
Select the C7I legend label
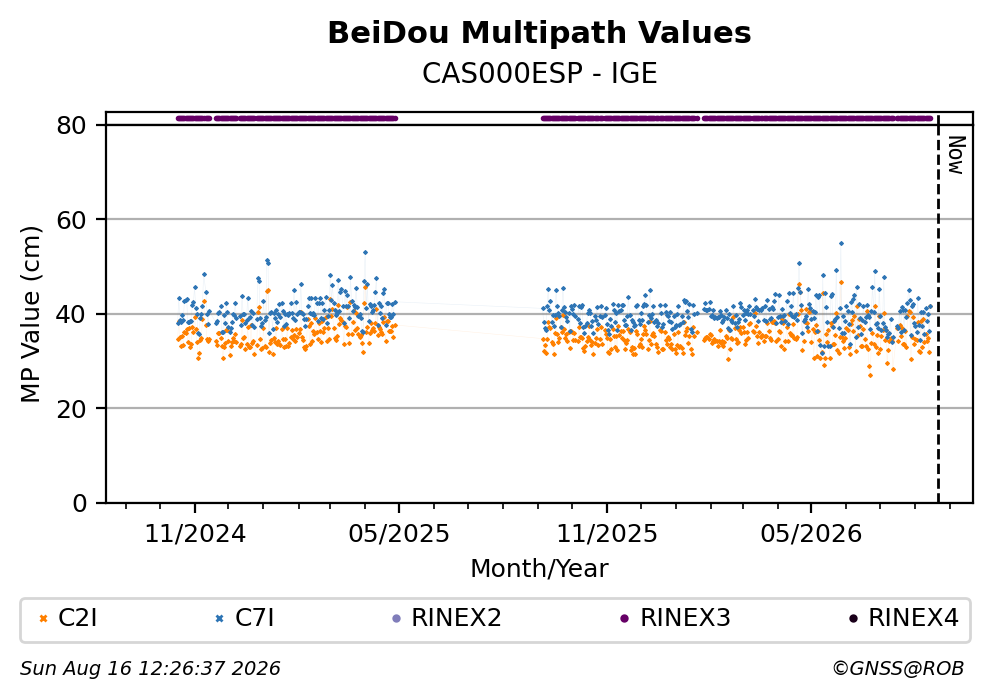[x=255, y=618]
